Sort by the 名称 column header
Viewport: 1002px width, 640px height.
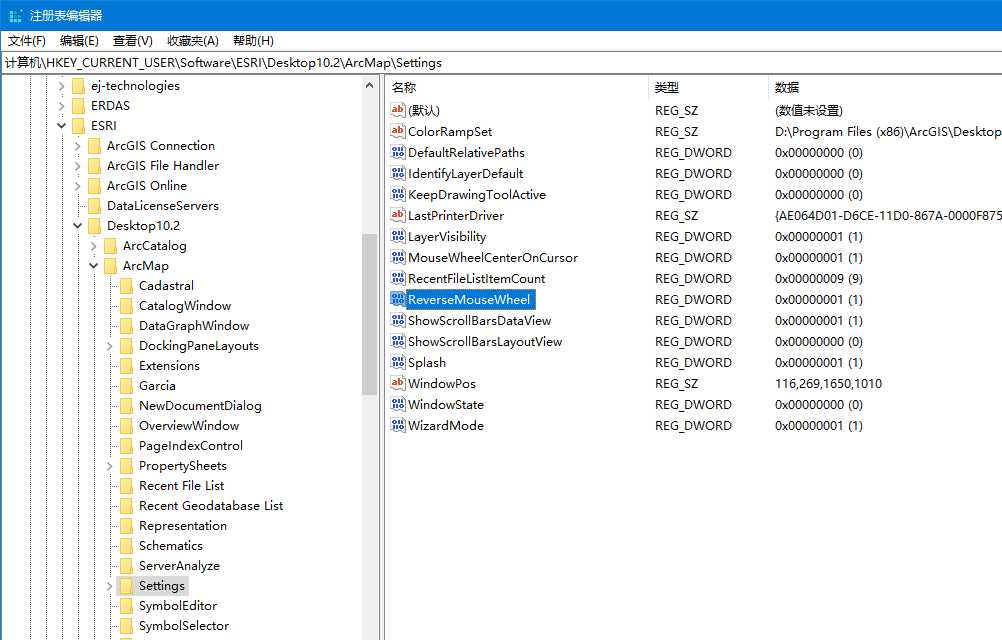pyautogui.click(x=518, y=88)
